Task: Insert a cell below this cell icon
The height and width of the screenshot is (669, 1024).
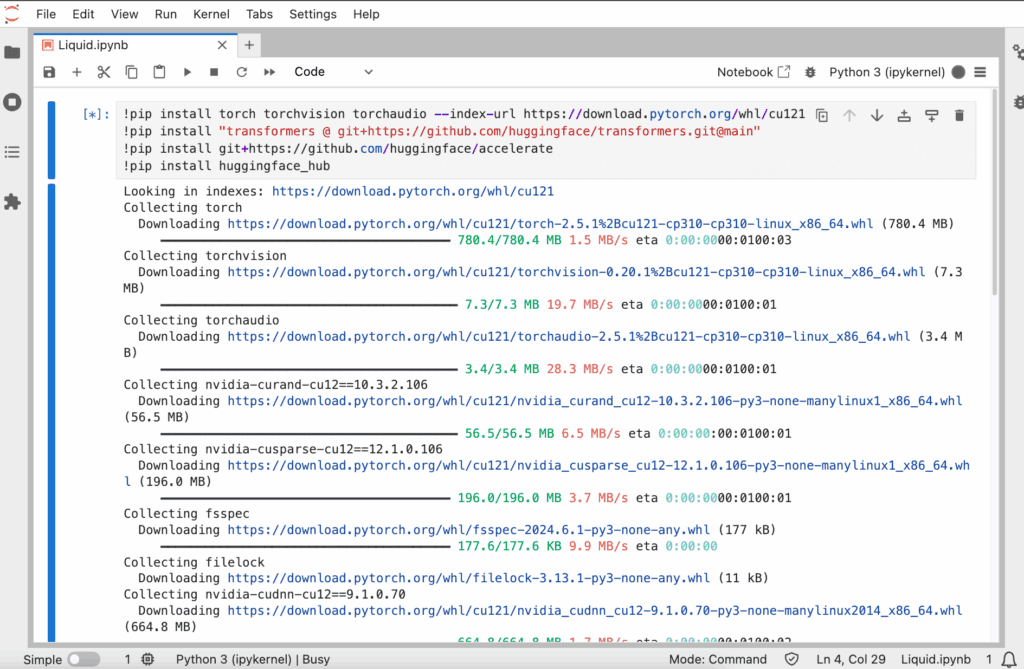Action: coord(932,116)
